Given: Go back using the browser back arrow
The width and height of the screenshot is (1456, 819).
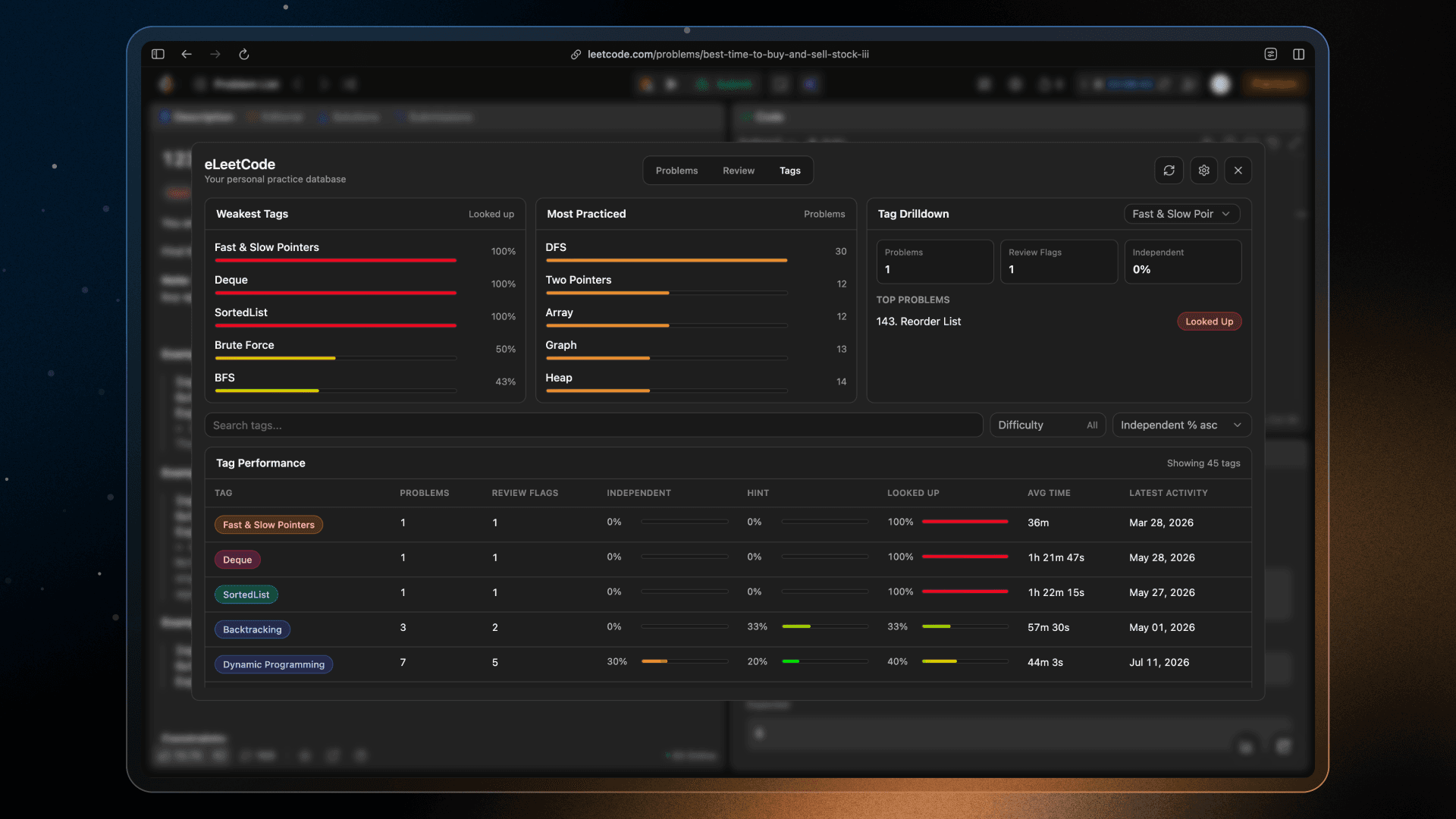Looking at the screenshot, I should pos(187,54).
